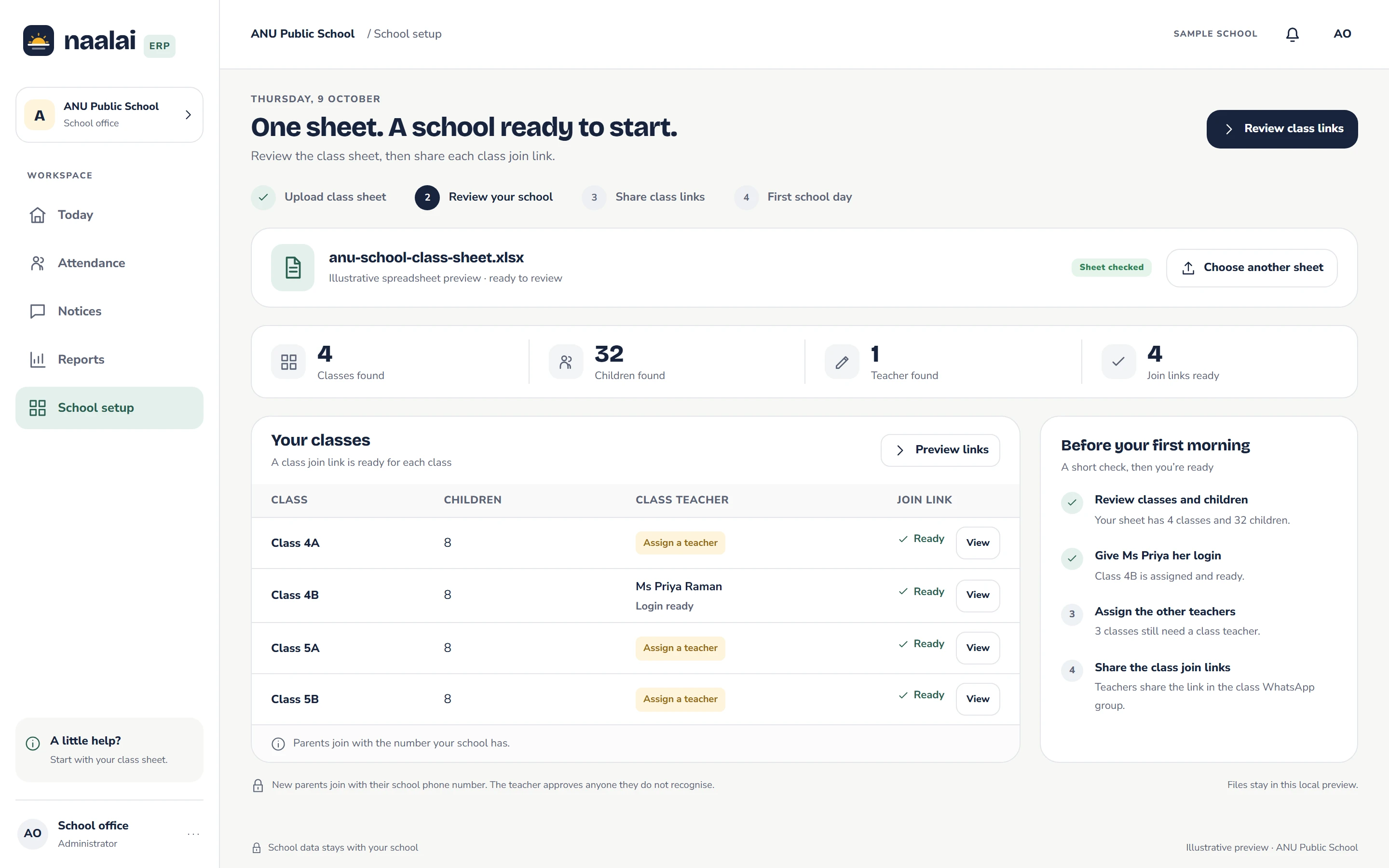The height and width of the screenshot is (868, 1389).
Task: Open First school day step
Action: (x=793, y=198)
